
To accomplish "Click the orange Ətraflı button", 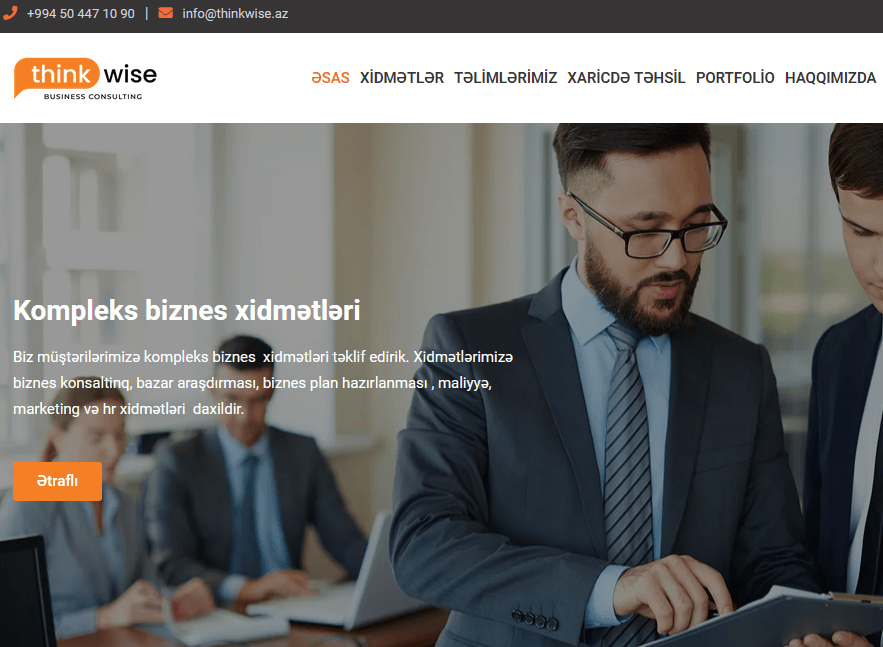I will [57, 481].
